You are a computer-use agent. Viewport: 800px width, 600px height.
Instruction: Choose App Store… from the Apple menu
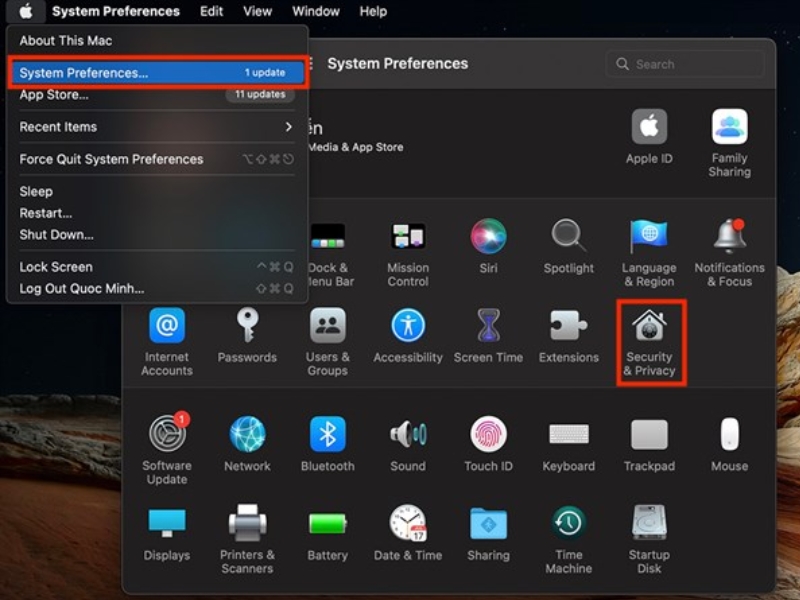pyautogui.click(x=157, y=94)
